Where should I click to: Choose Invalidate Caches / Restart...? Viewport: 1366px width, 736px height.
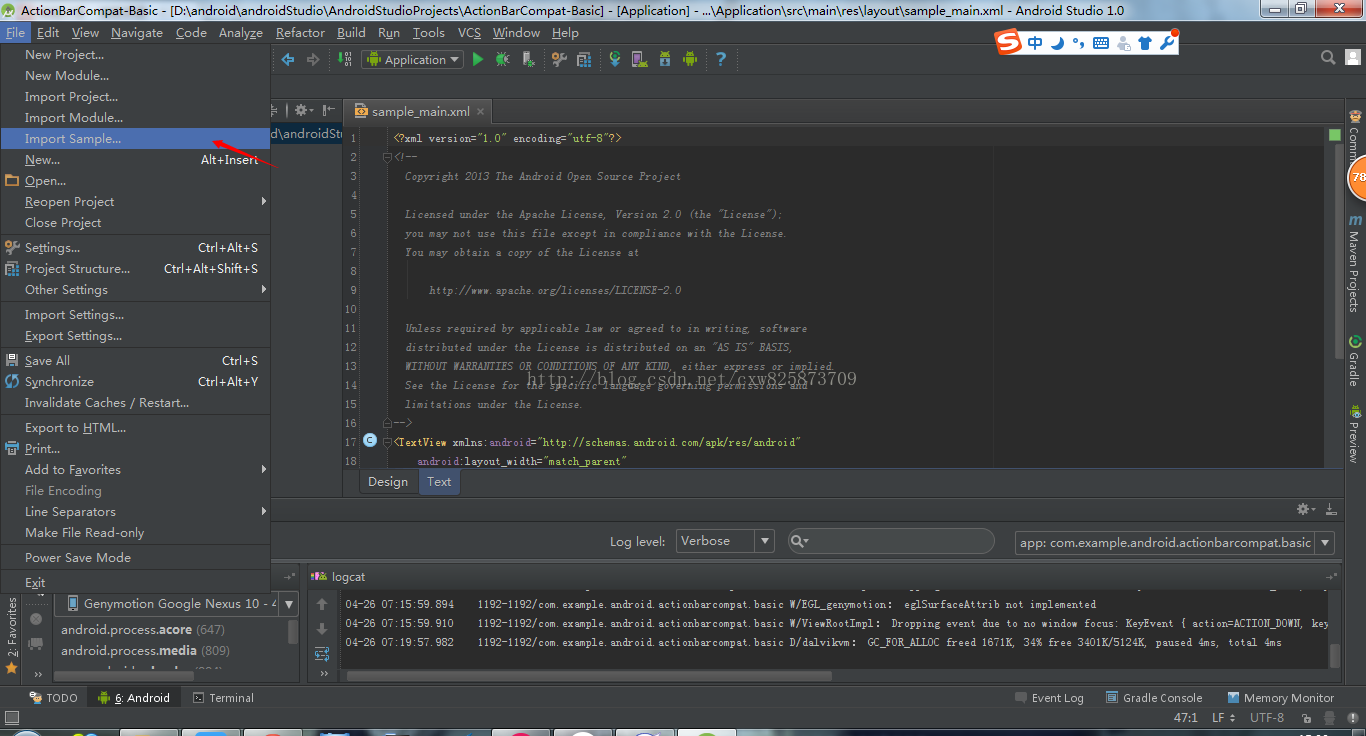tap(135, 402)
